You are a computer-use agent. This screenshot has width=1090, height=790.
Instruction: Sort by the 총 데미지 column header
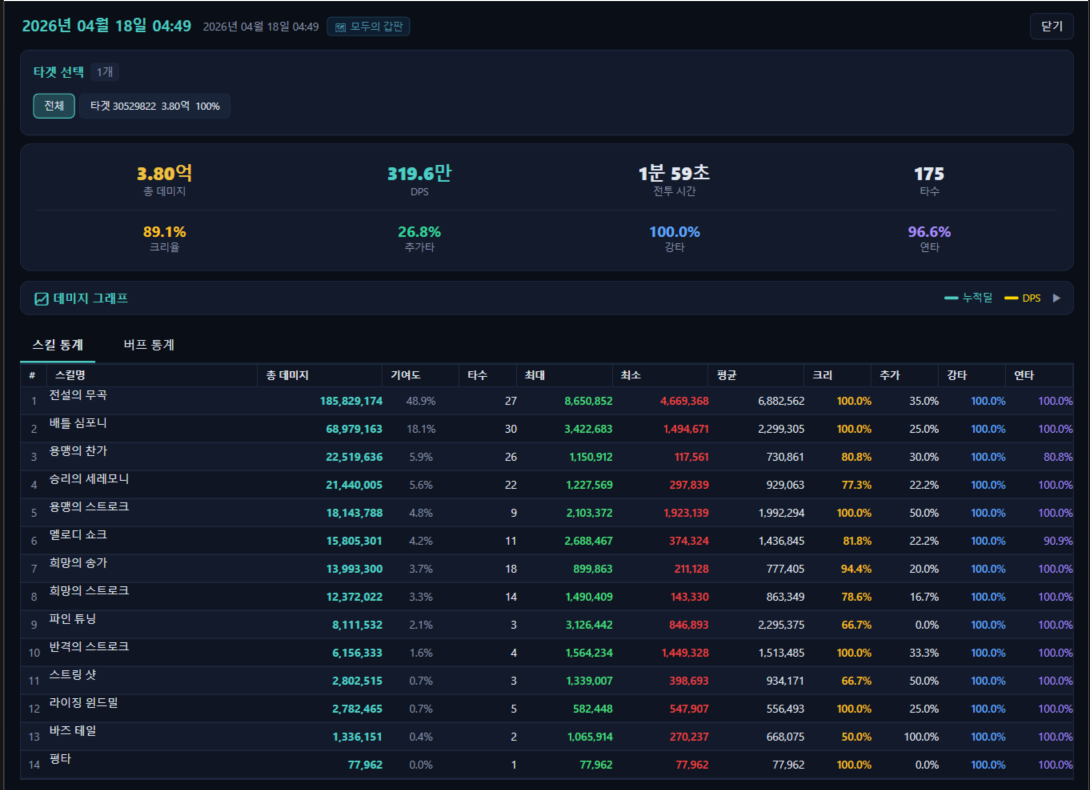[288, 375]
